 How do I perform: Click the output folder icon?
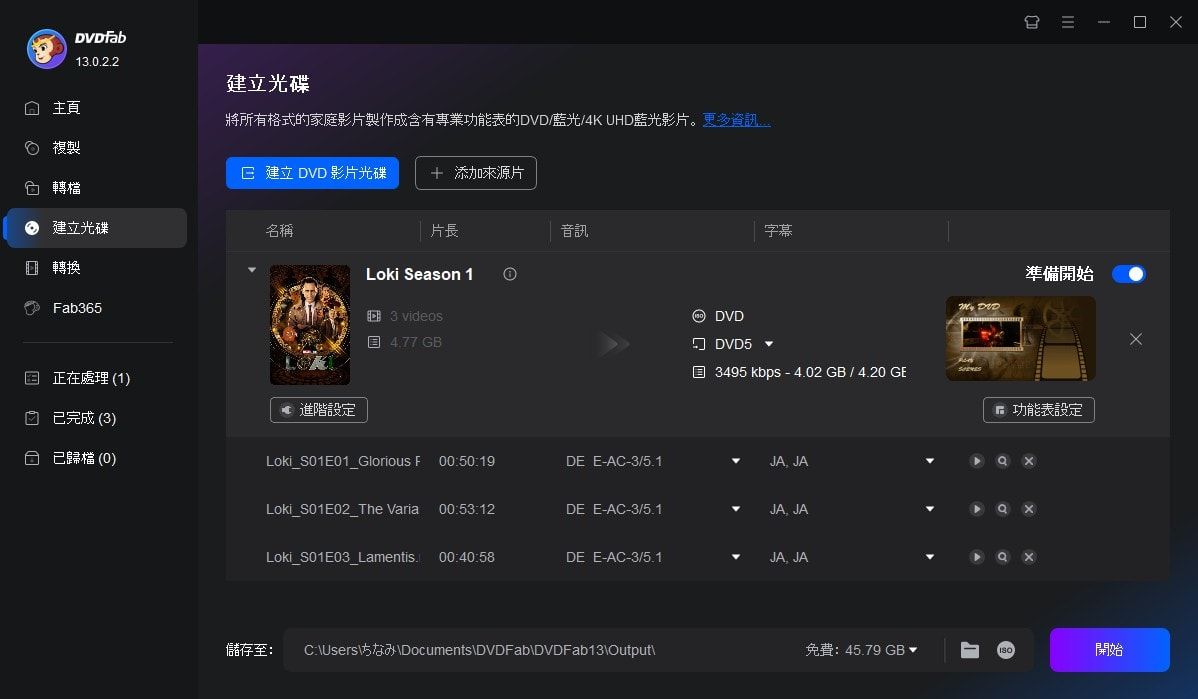(x=970, y=650)
